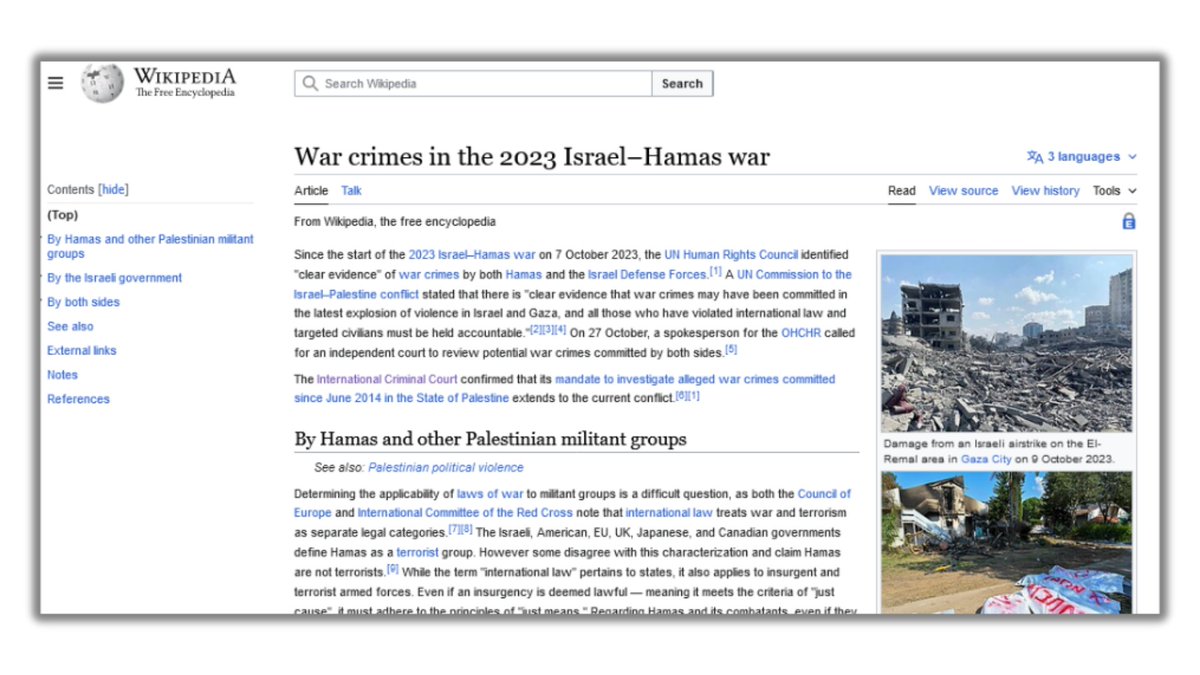1200x675 pixels.
Task: Click the magnifying glass search icon
Action: point(310,84)
